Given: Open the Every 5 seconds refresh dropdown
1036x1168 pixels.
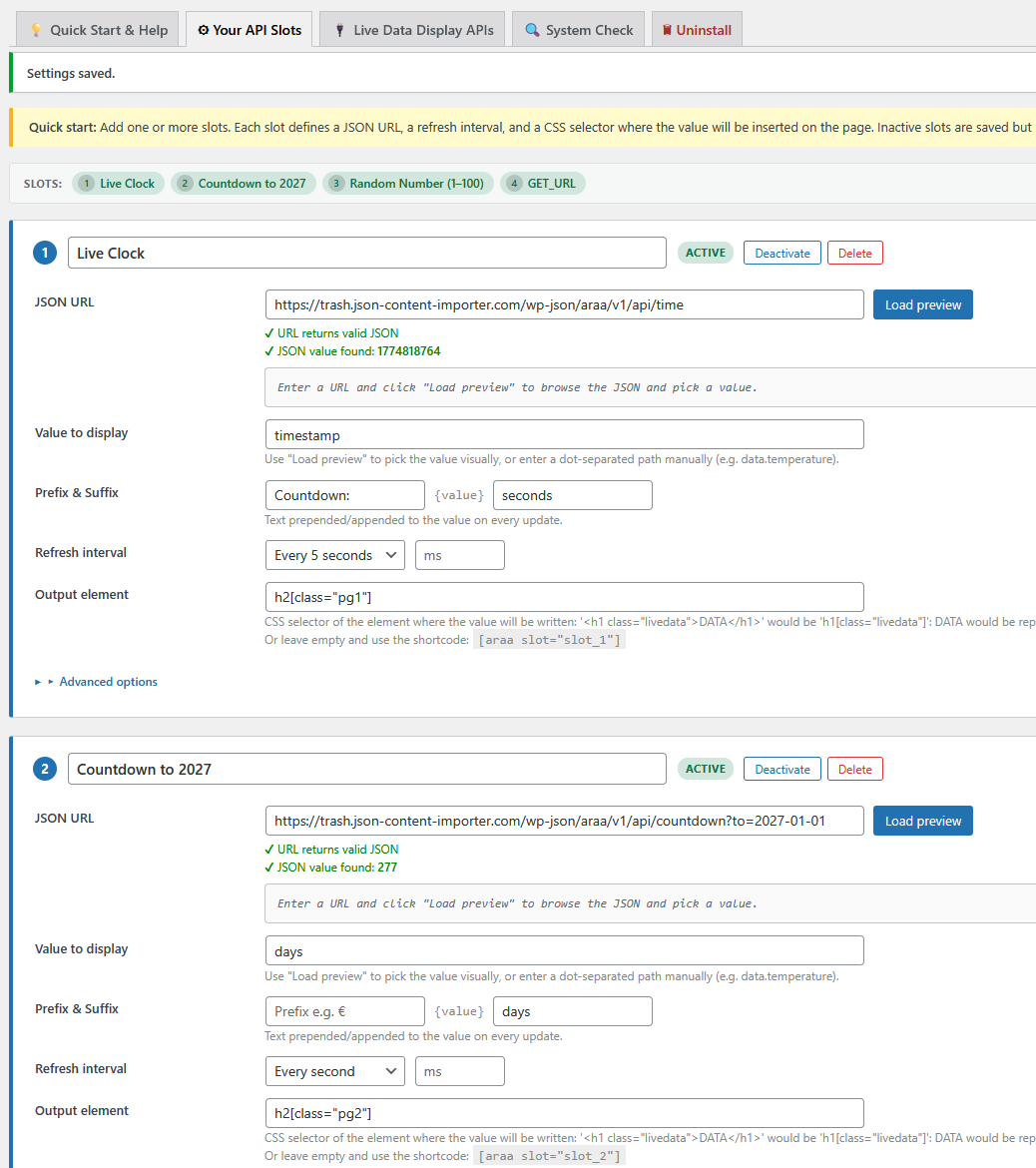Looking at the screenshot, I should (334, 555).
